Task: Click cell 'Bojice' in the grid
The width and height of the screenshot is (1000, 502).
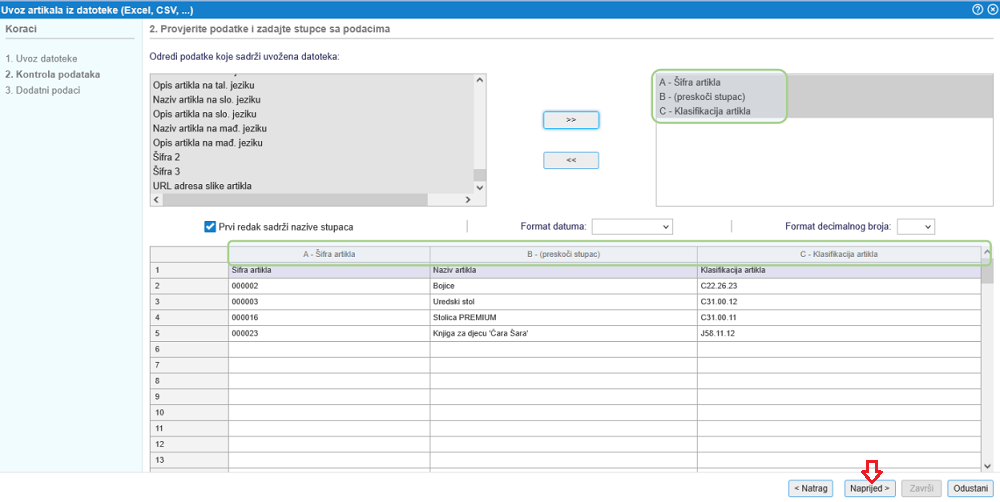Action: tap(564, 286)
